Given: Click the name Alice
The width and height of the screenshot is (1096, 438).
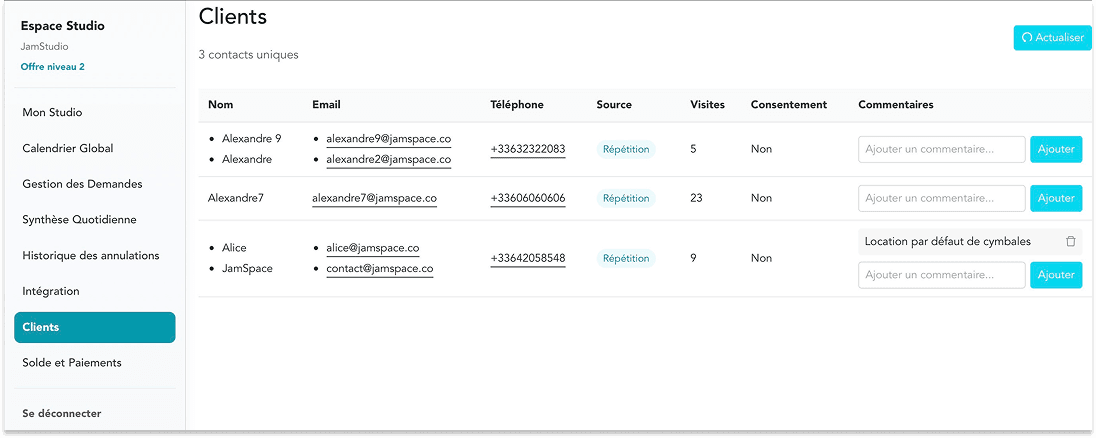Looking at the screenshot, I should 234,248.
